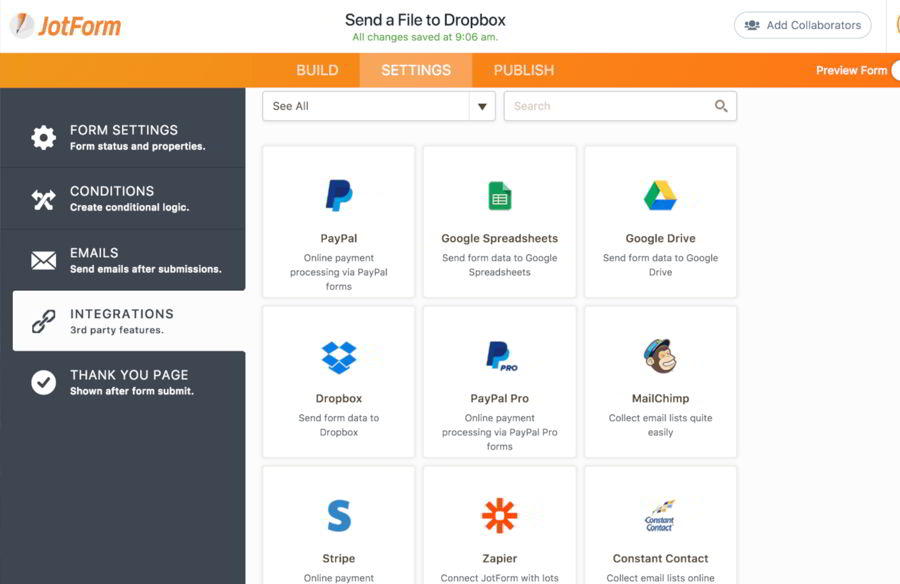This screenshot has height=584, width=900.
Task: Expand the See All category dropdown
Action: click(366, 106)
